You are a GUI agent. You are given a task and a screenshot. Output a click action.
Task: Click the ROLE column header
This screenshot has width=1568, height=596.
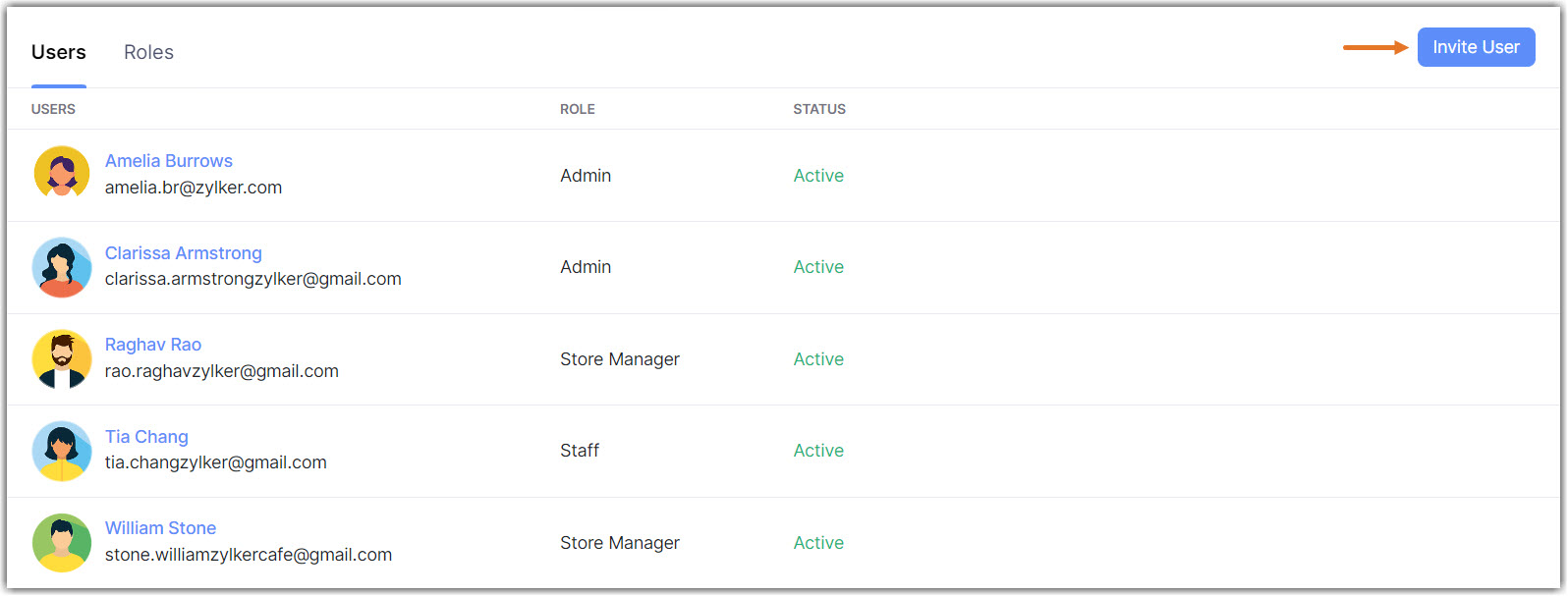point(578,109)
